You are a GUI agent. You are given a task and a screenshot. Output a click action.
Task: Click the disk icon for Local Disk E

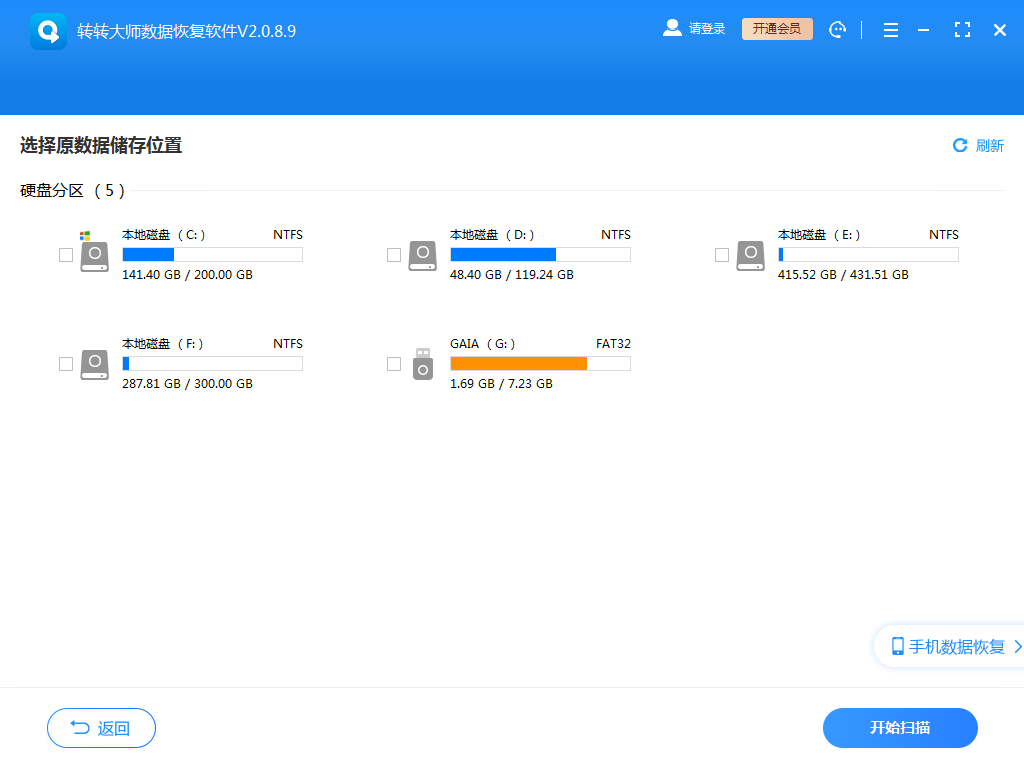(750, 255)
